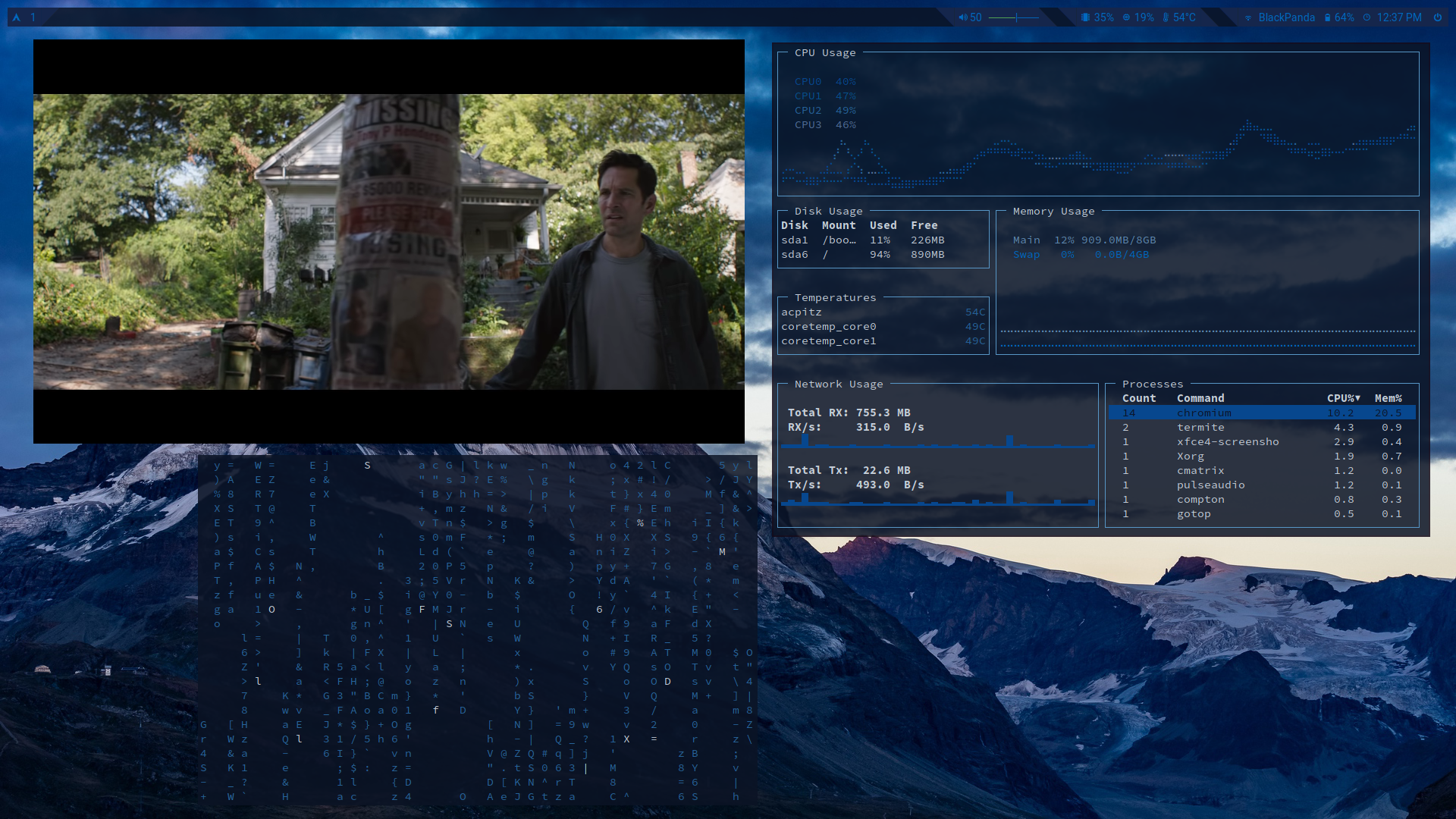Switch to workspace 1
This screenshot has height=819, width=1456.
[x=33, y=17]
